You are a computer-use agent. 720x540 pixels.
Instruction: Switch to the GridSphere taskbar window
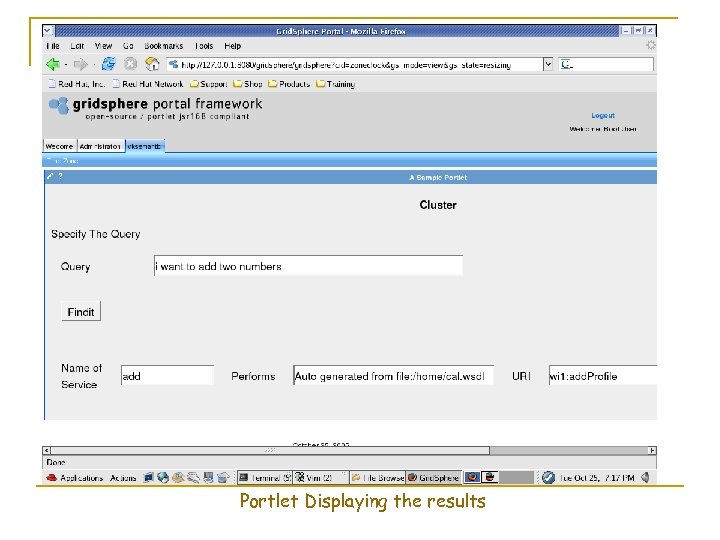(x=433, y=478)
